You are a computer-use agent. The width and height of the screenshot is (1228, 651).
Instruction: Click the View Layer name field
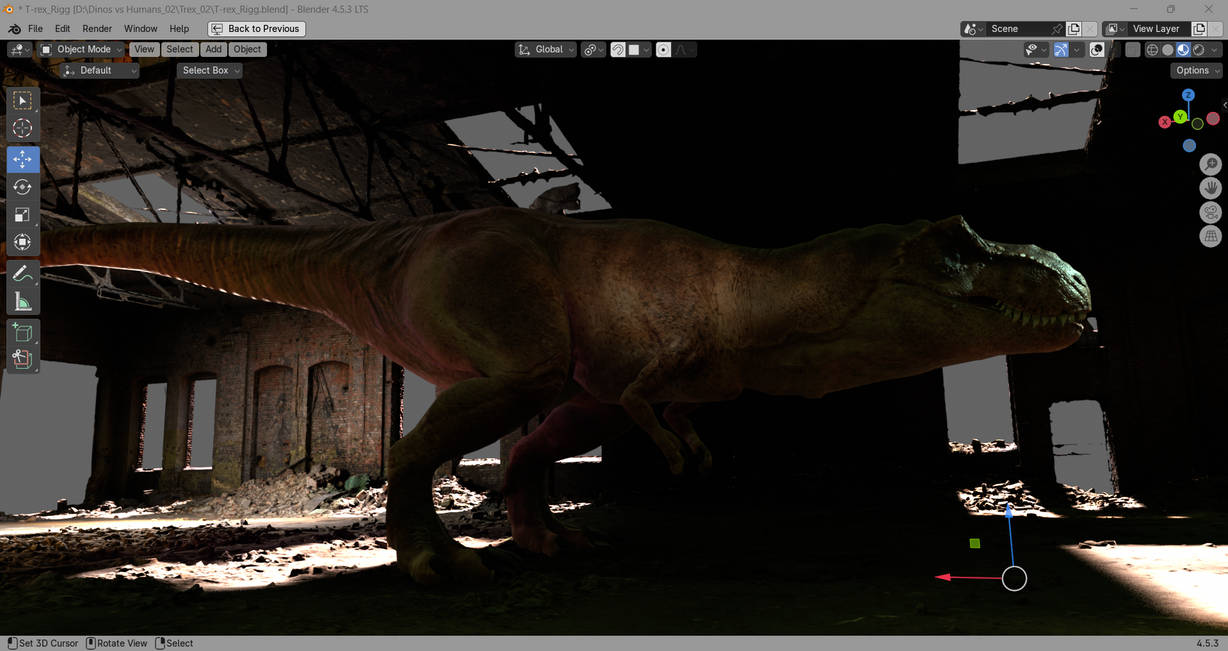pyautogui.click(x=1158, y=29)
